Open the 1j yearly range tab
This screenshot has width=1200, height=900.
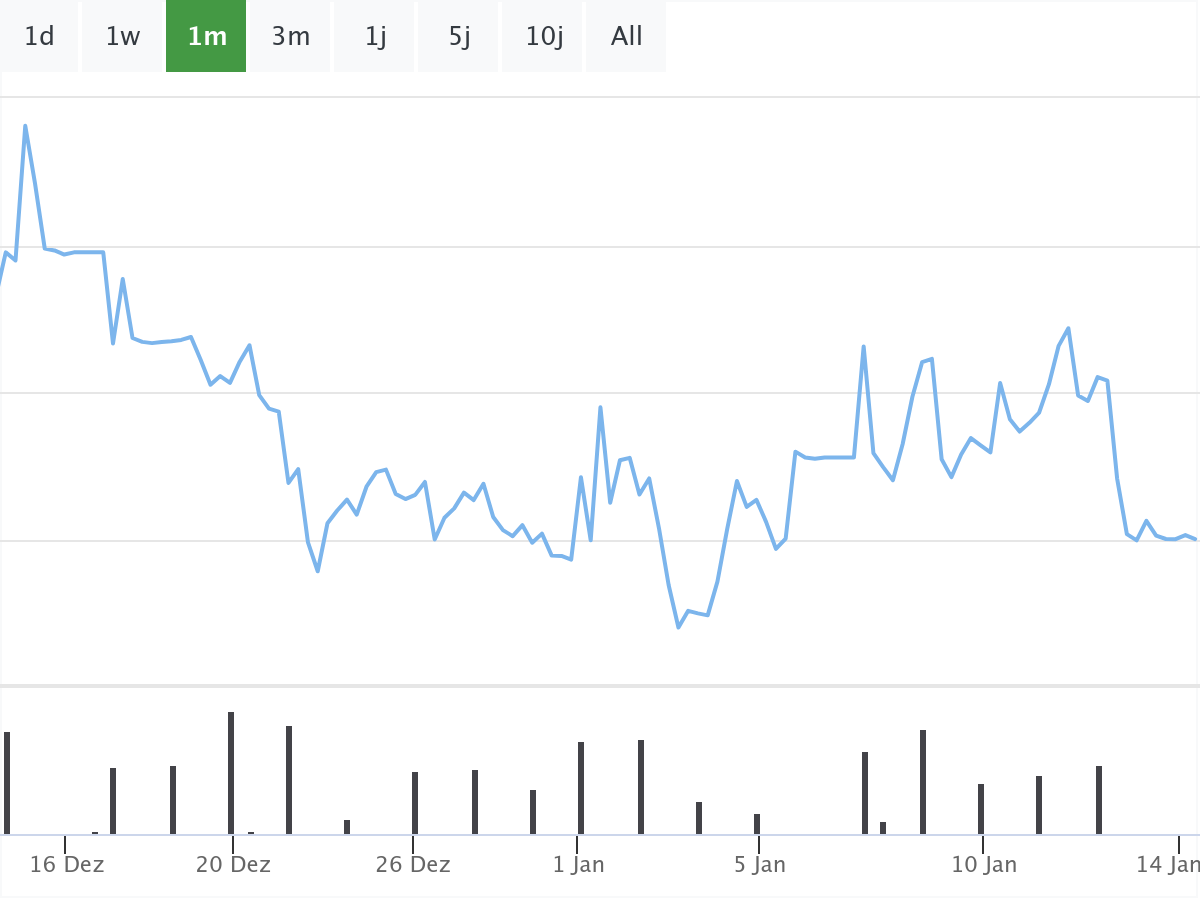pyautogui.click(x=375, y=37)
